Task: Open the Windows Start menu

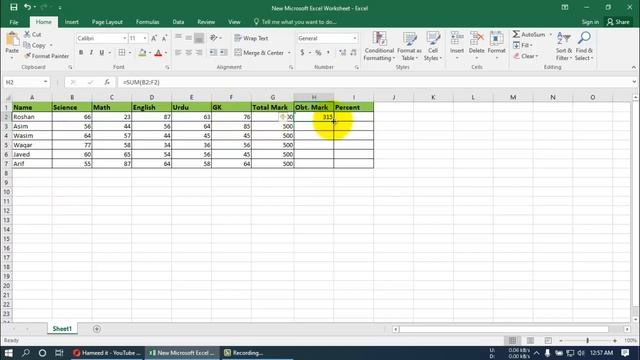Action: click(x=9, y=353)
